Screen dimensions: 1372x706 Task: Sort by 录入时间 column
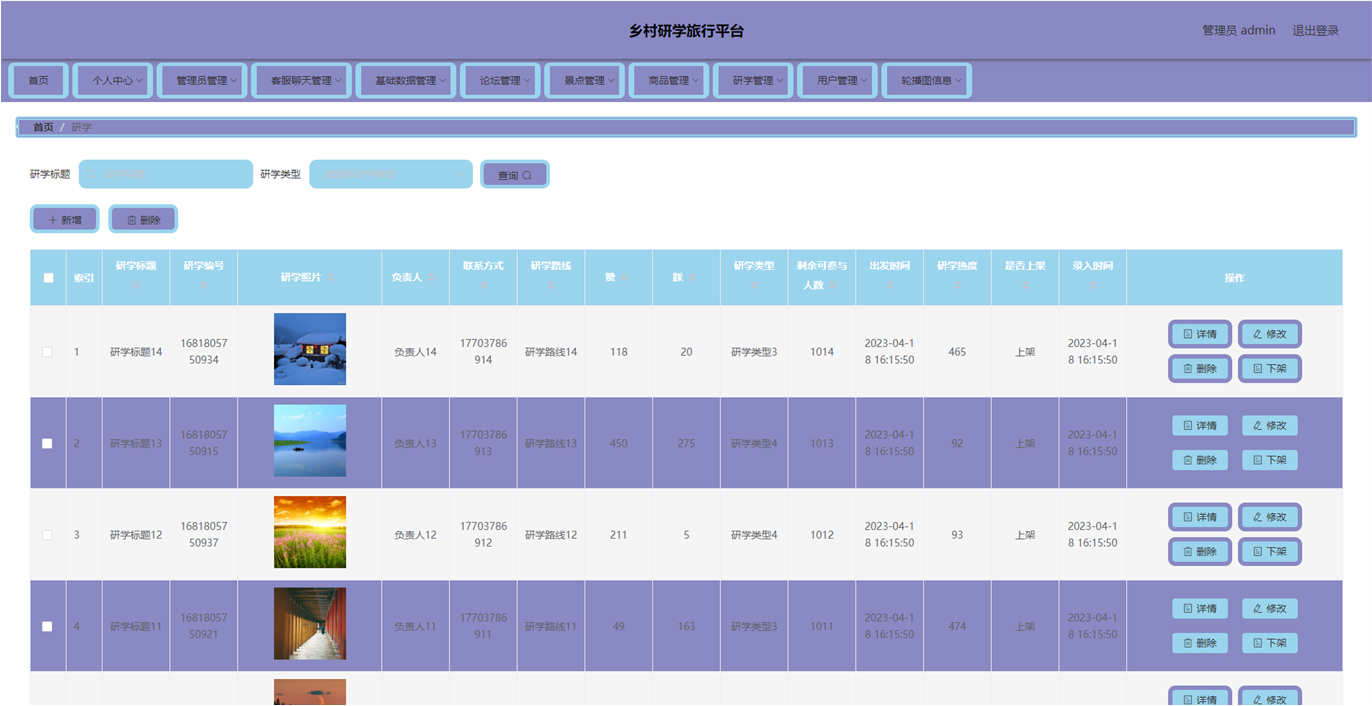(x=1092, y=286)
